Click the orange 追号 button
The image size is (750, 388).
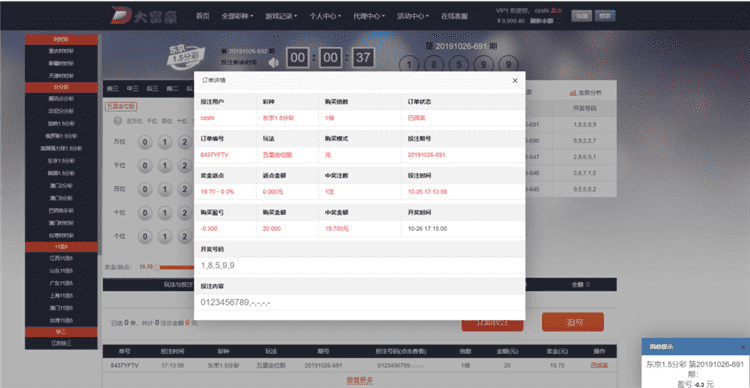573,322
